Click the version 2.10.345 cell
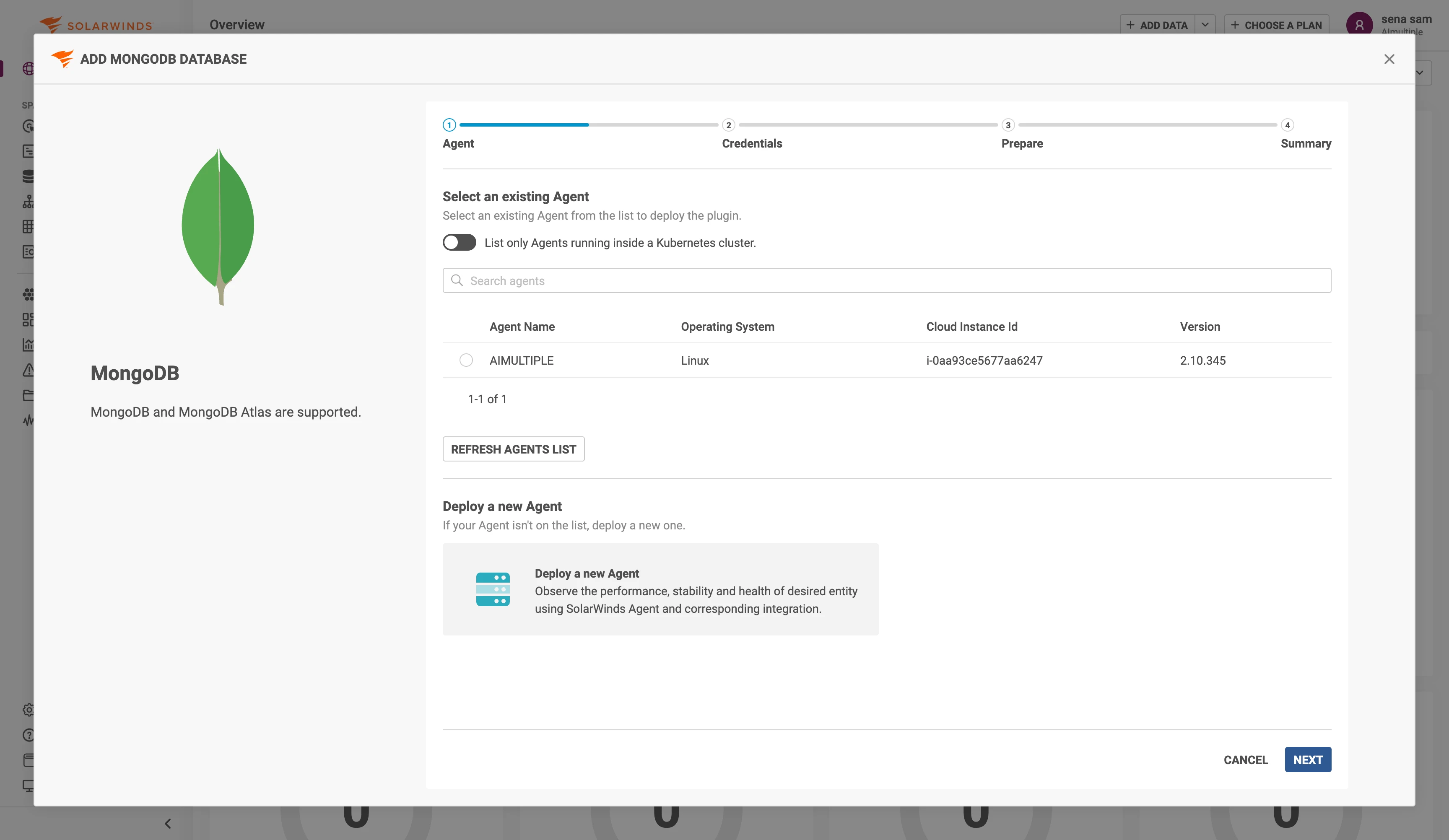This screenshot has width=1449, height=840. [x=1202, y=360]
